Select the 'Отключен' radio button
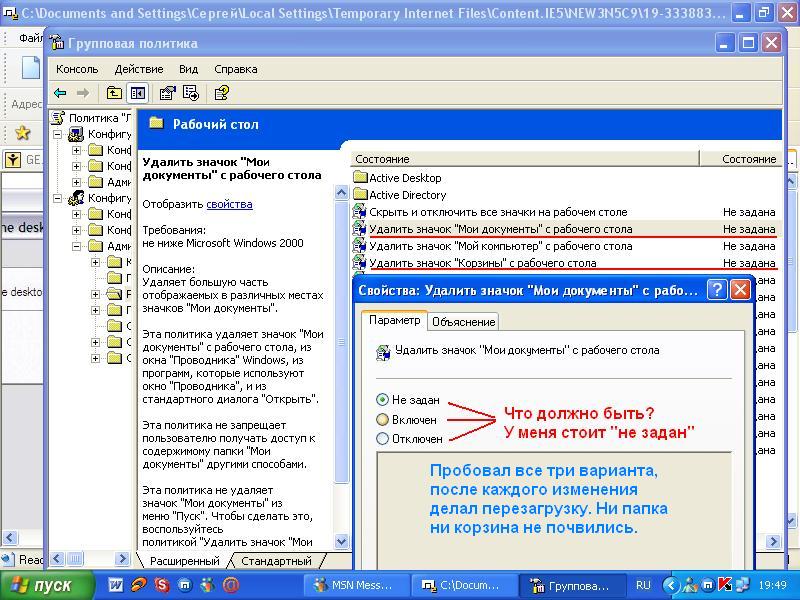800x600 pixels. [382, 438]
